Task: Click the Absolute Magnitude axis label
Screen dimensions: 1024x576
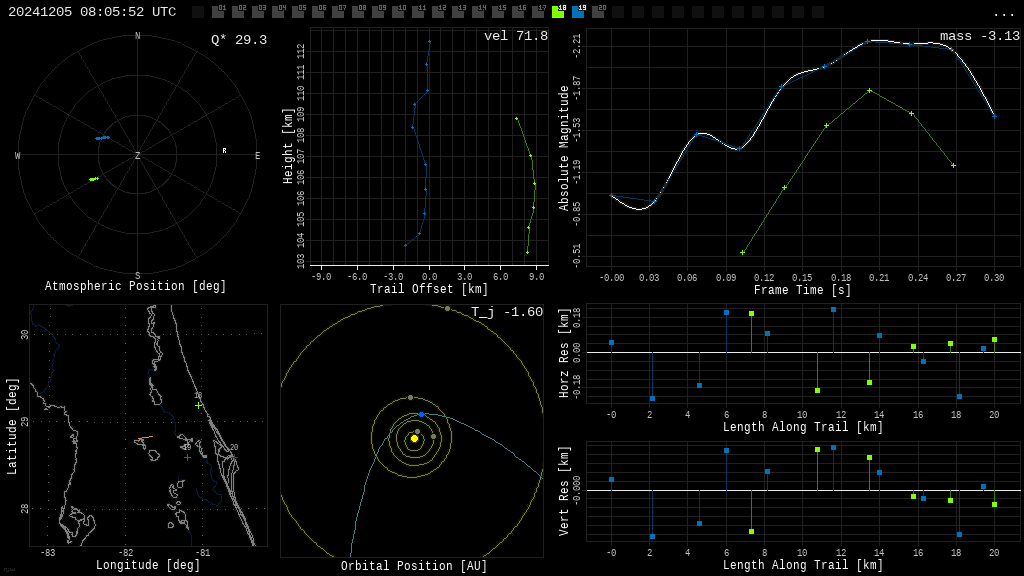Action: [564, 148]
